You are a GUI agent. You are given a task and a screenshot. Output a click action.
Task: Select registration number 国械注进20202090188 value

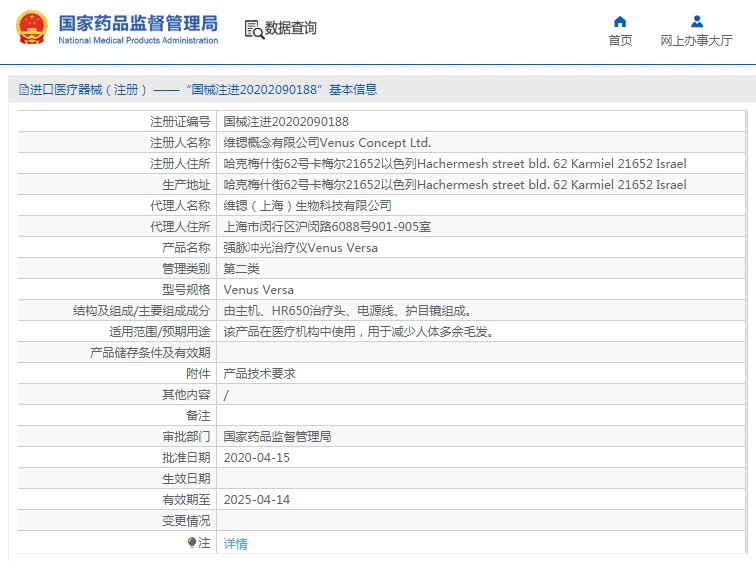point(286,121)
